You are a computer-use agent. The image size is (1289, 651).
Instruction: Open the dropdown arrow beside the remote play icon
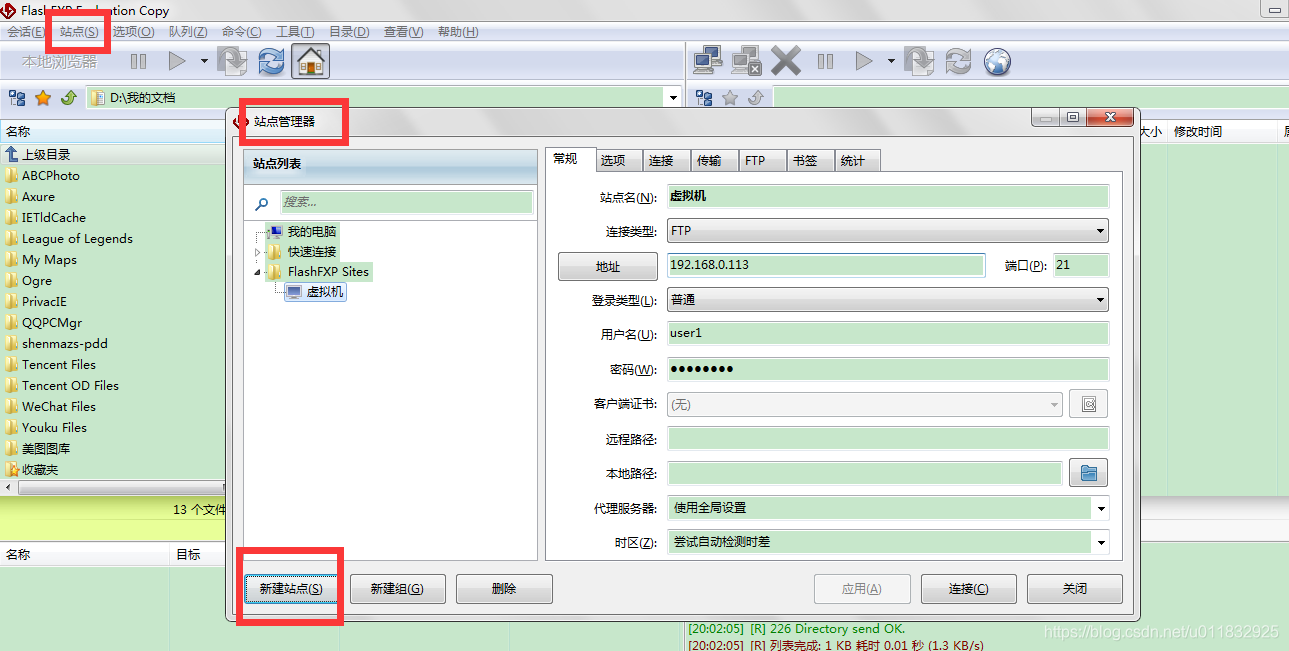point(891,62)
